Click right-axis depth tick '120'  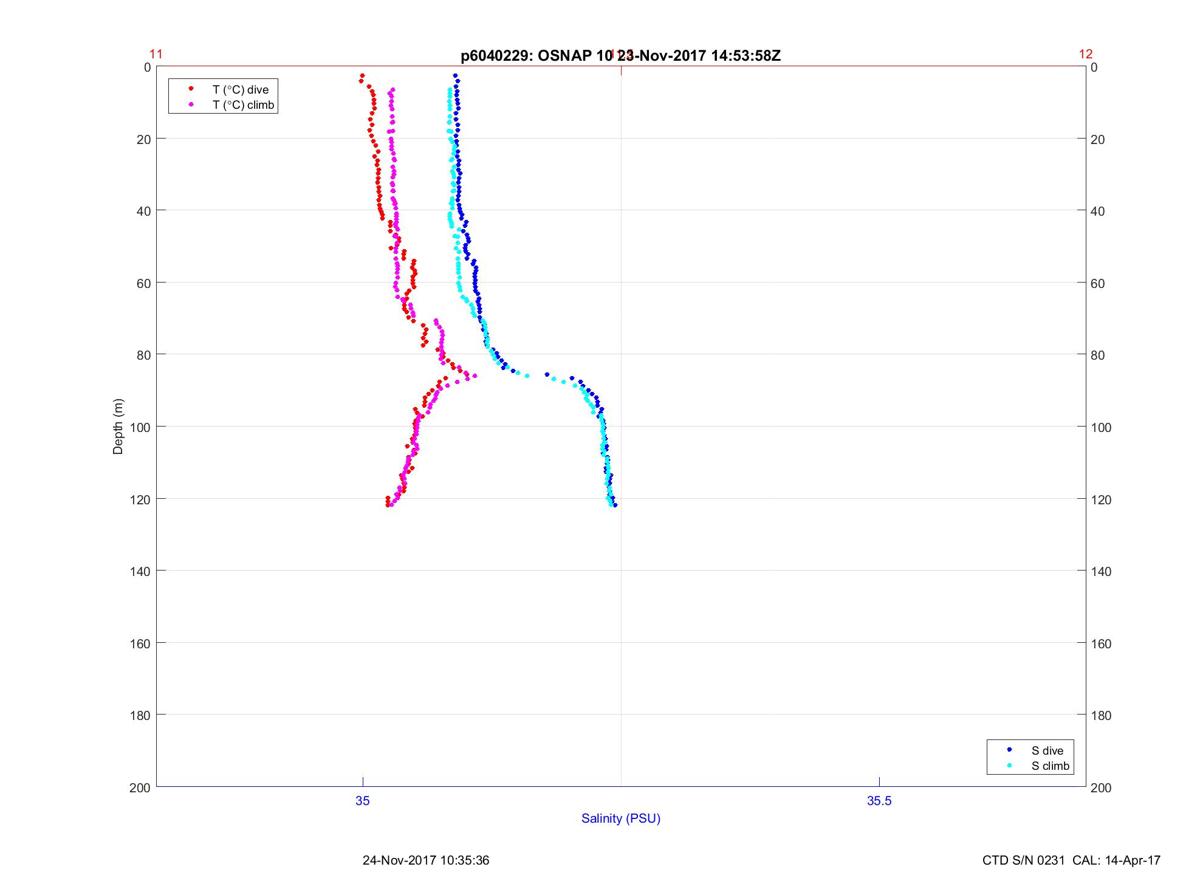1101,499
